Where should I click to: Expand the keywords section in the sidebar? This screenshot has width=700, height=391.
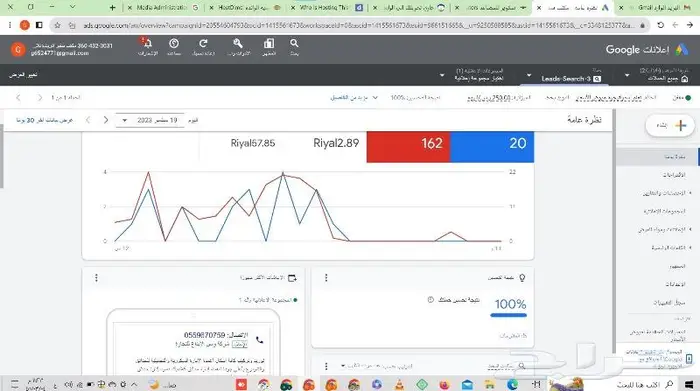tap(690, 248)
